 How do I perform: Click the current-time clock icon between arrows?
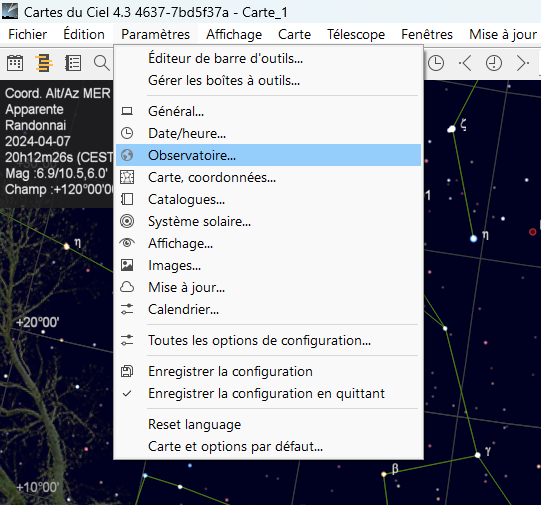coord(494,63)
